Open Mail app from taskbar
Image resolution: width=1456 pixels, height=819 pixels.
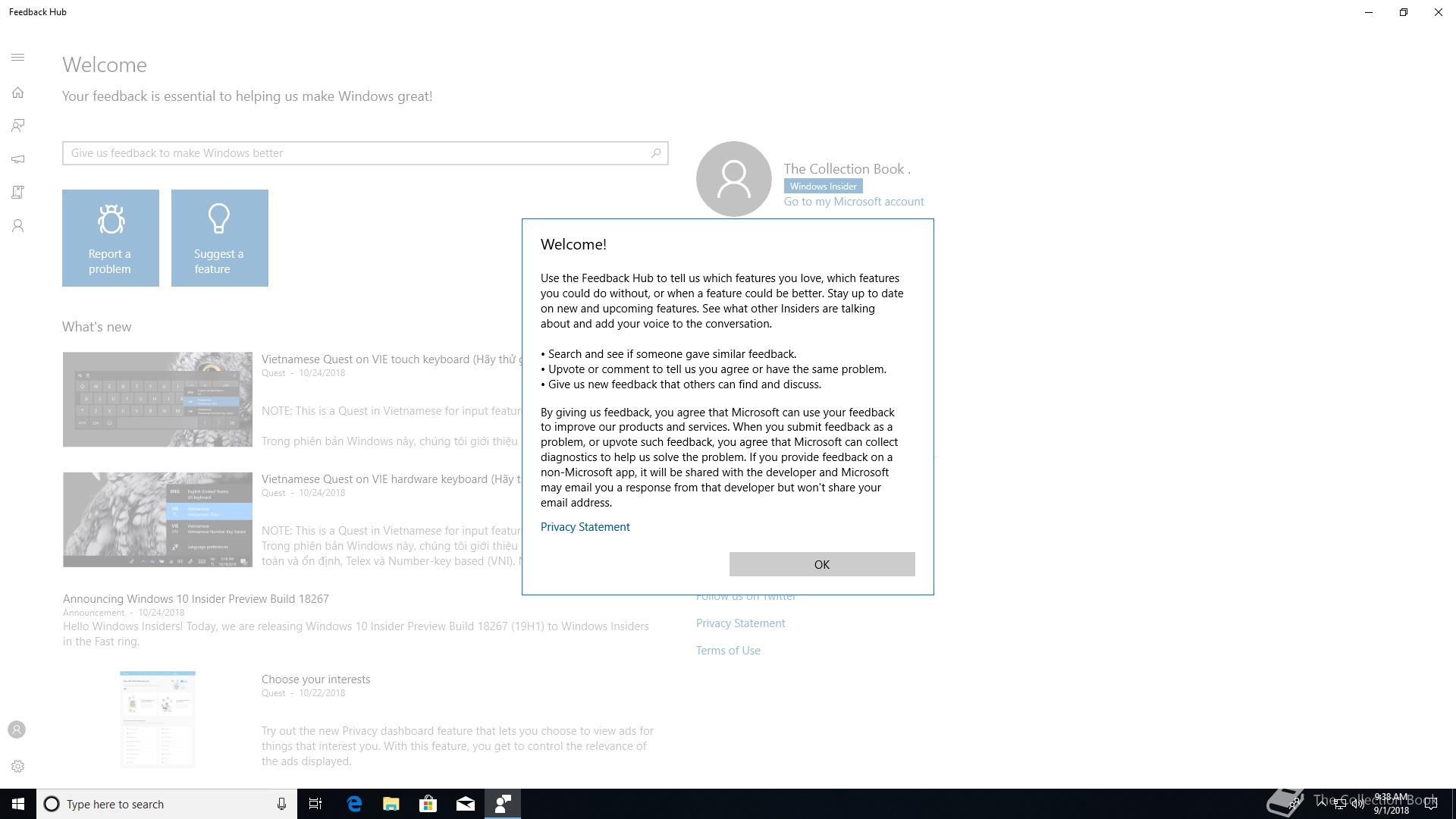(466, 804)
